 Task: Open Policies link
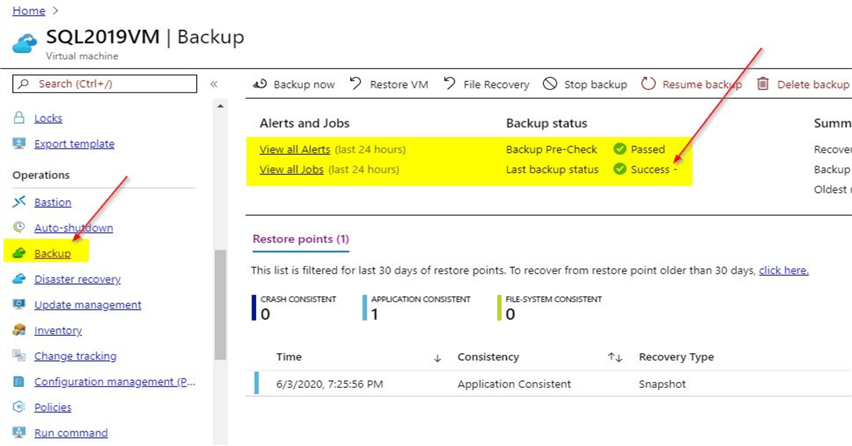pos(52,407)
